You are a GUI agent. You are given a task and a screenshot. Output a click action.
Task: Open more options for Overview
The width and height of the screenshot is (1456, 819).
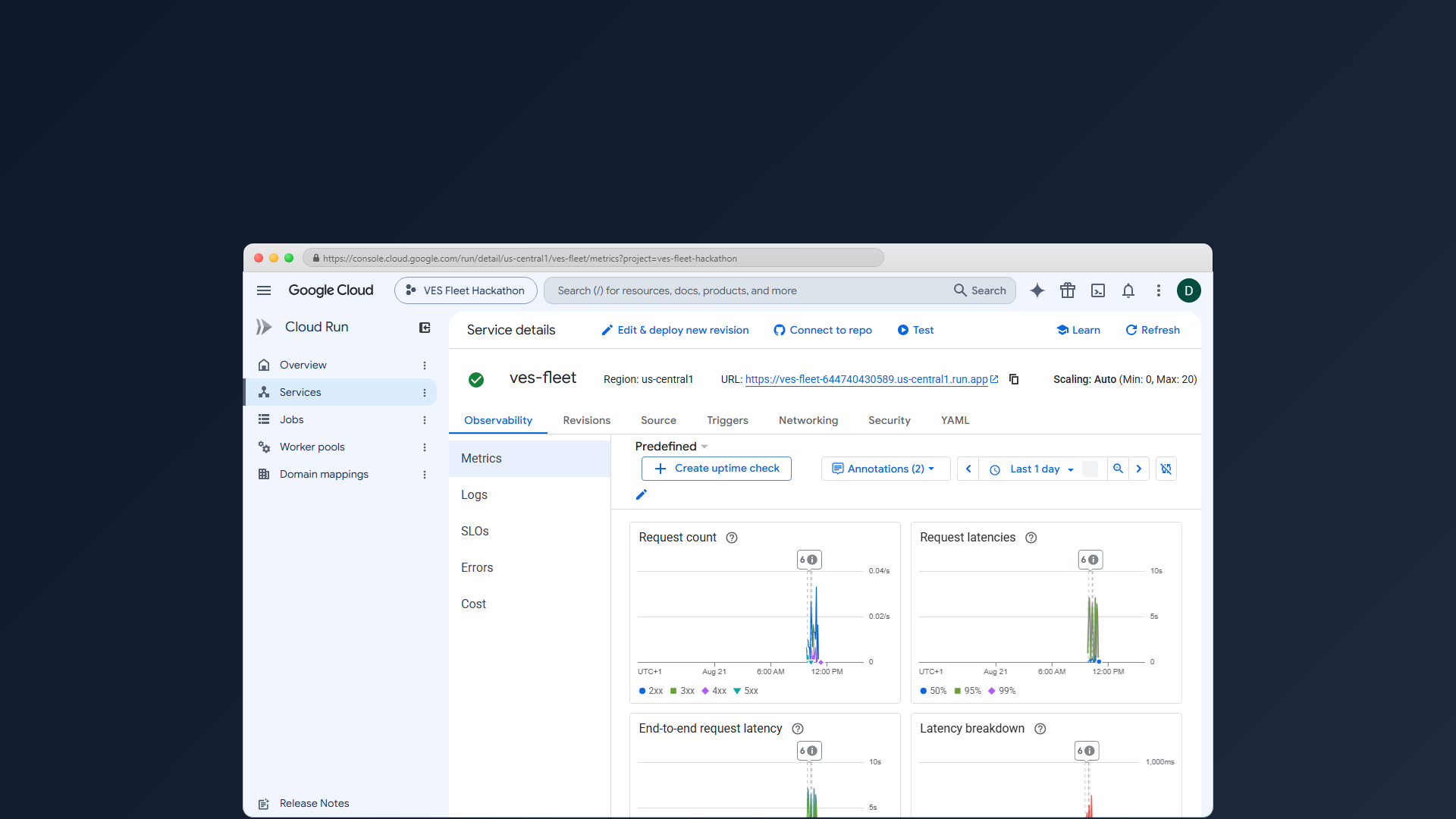click(425, 366)
